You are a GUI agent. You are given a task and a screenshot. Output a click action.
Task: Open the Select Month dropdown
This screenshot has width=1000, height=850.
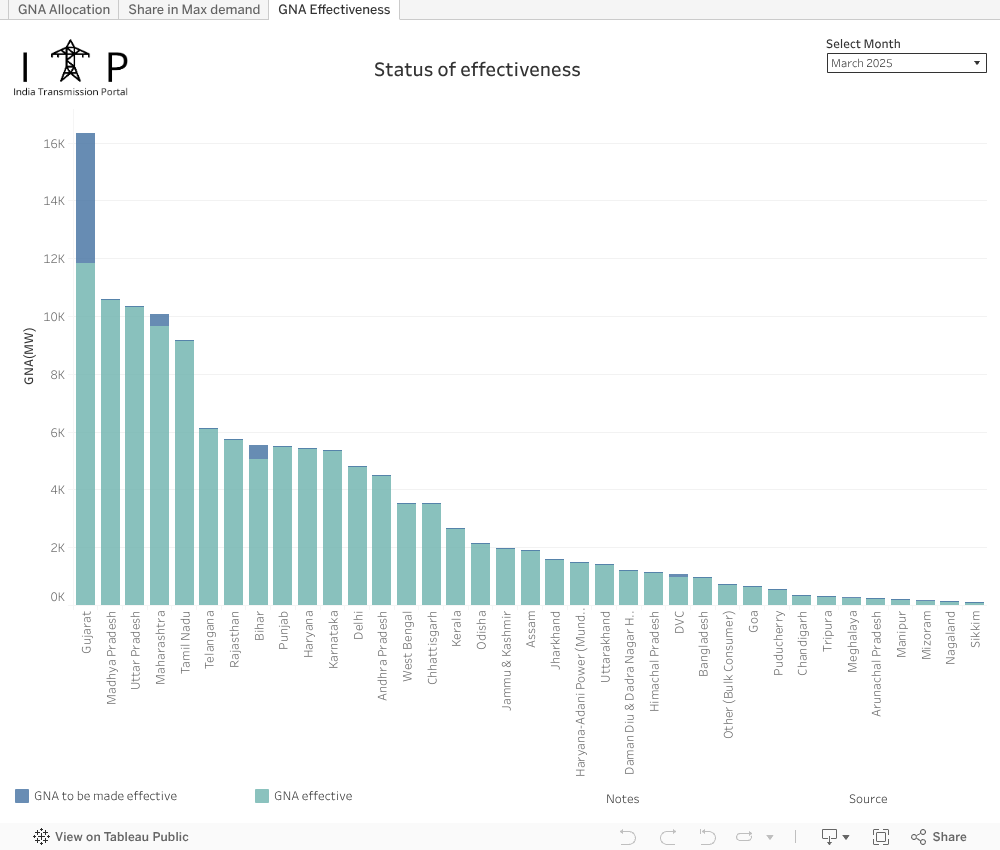click(907, 63)
